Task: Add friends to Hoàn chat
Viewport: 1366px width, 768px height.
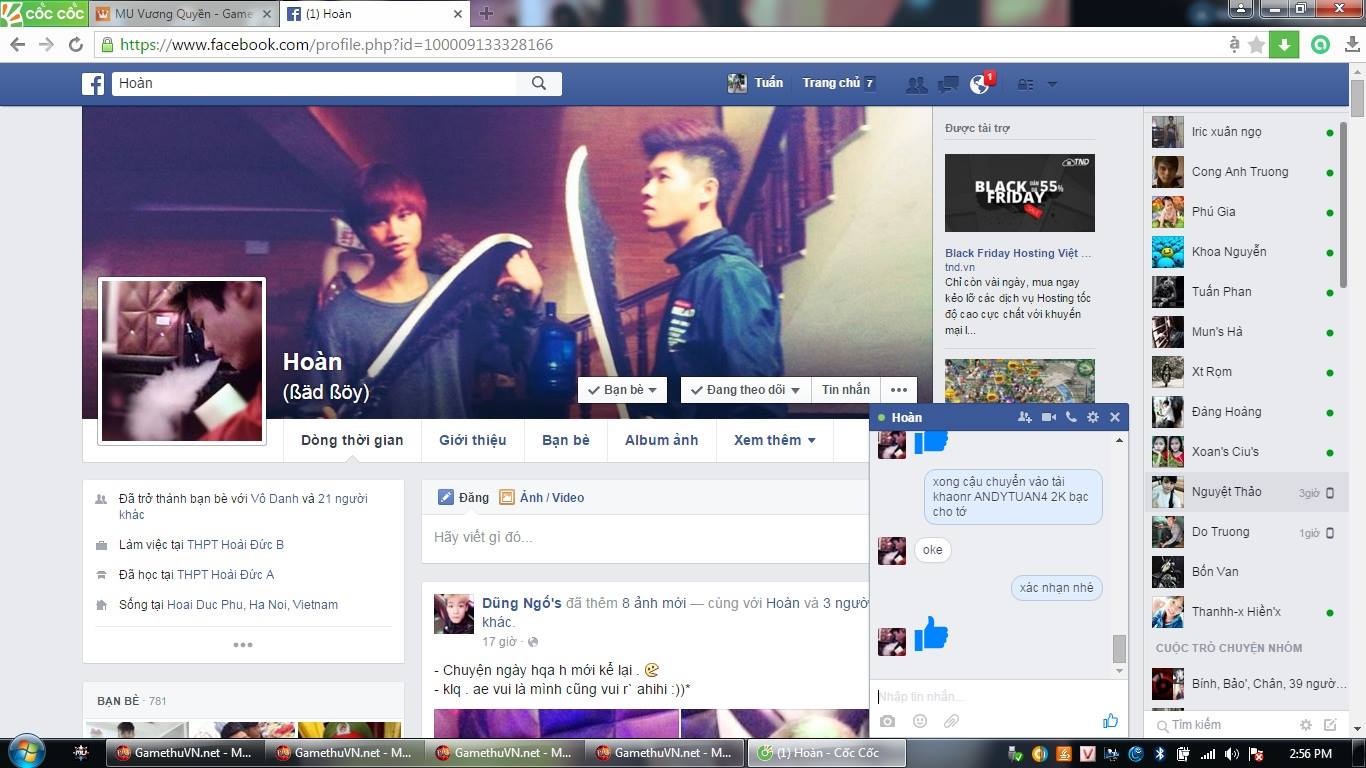Action: pos(1025,417)
